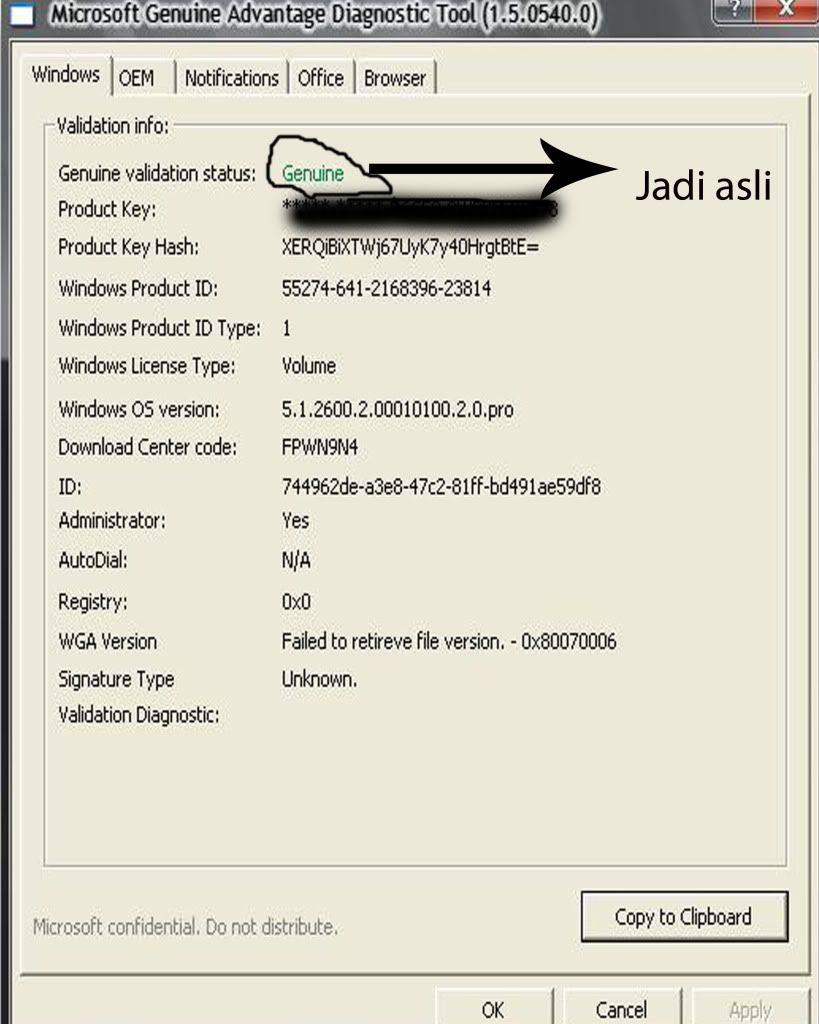This screenshot has height=1024, width=819.
Task: Select the Notifications tab
Action: click(x=232, y=78)
